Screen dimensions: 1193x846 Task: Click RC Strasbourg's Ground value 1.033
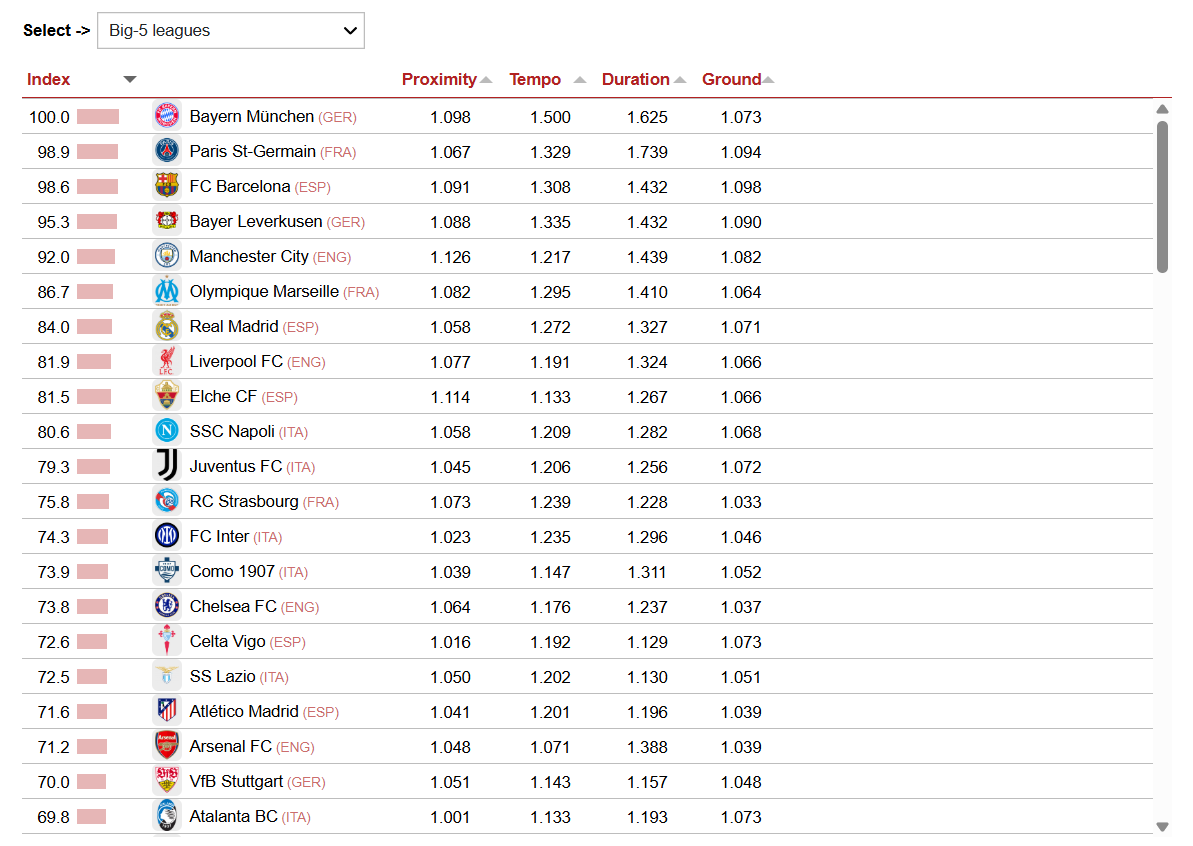(741, 502)
